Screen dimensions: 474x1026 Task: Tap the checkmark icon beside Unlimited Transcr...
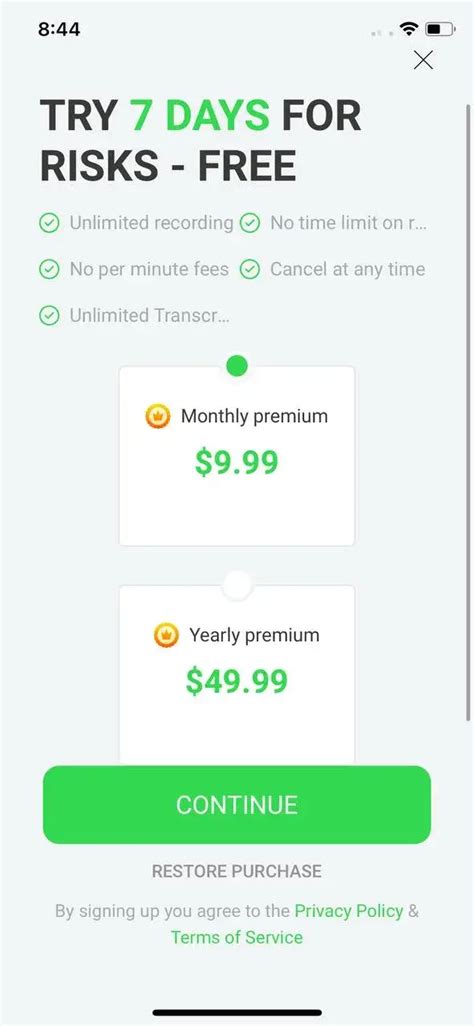[x=49, y=315]
